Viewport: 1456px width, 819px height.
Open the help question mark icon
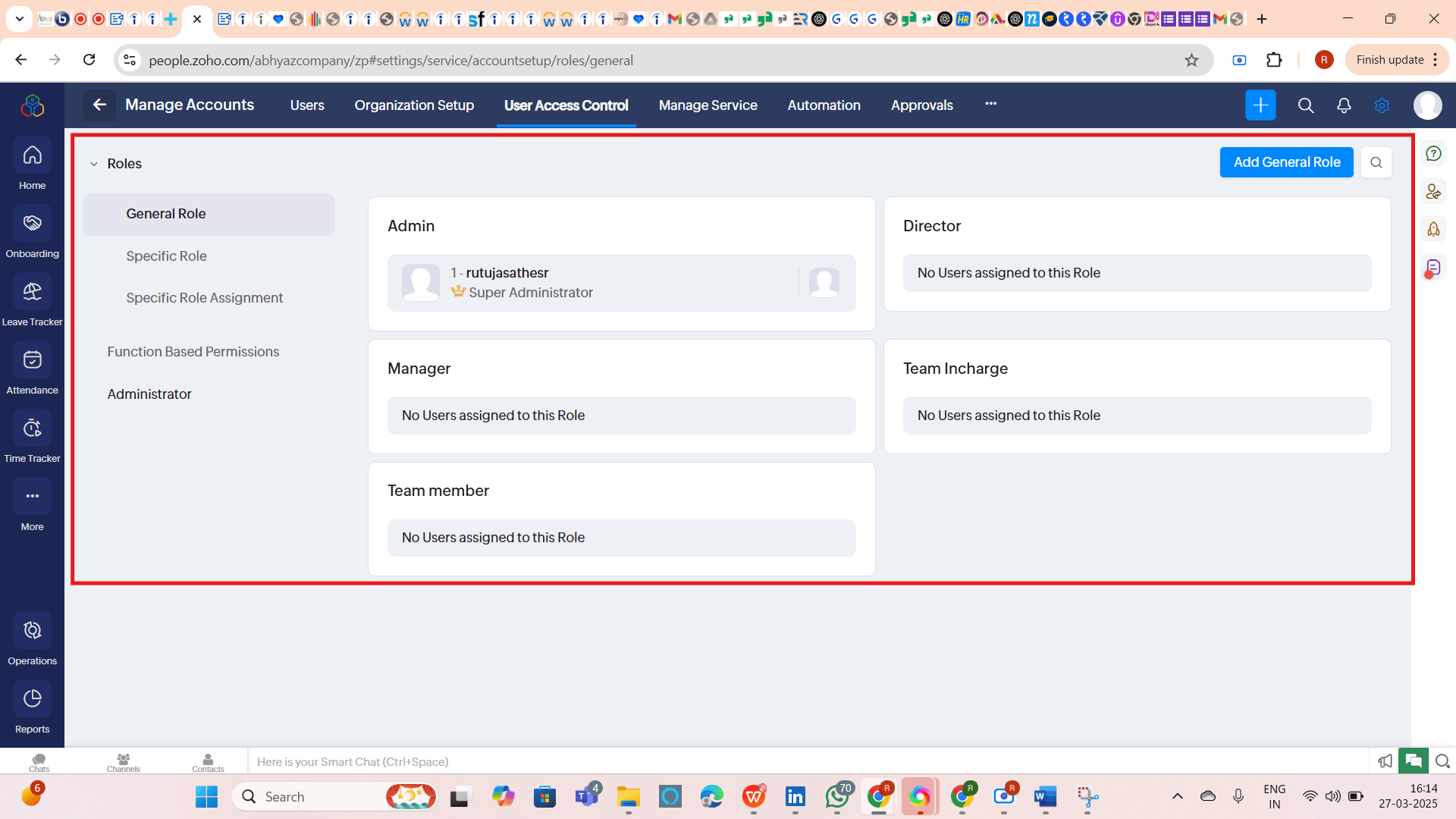click(1433, 154)
